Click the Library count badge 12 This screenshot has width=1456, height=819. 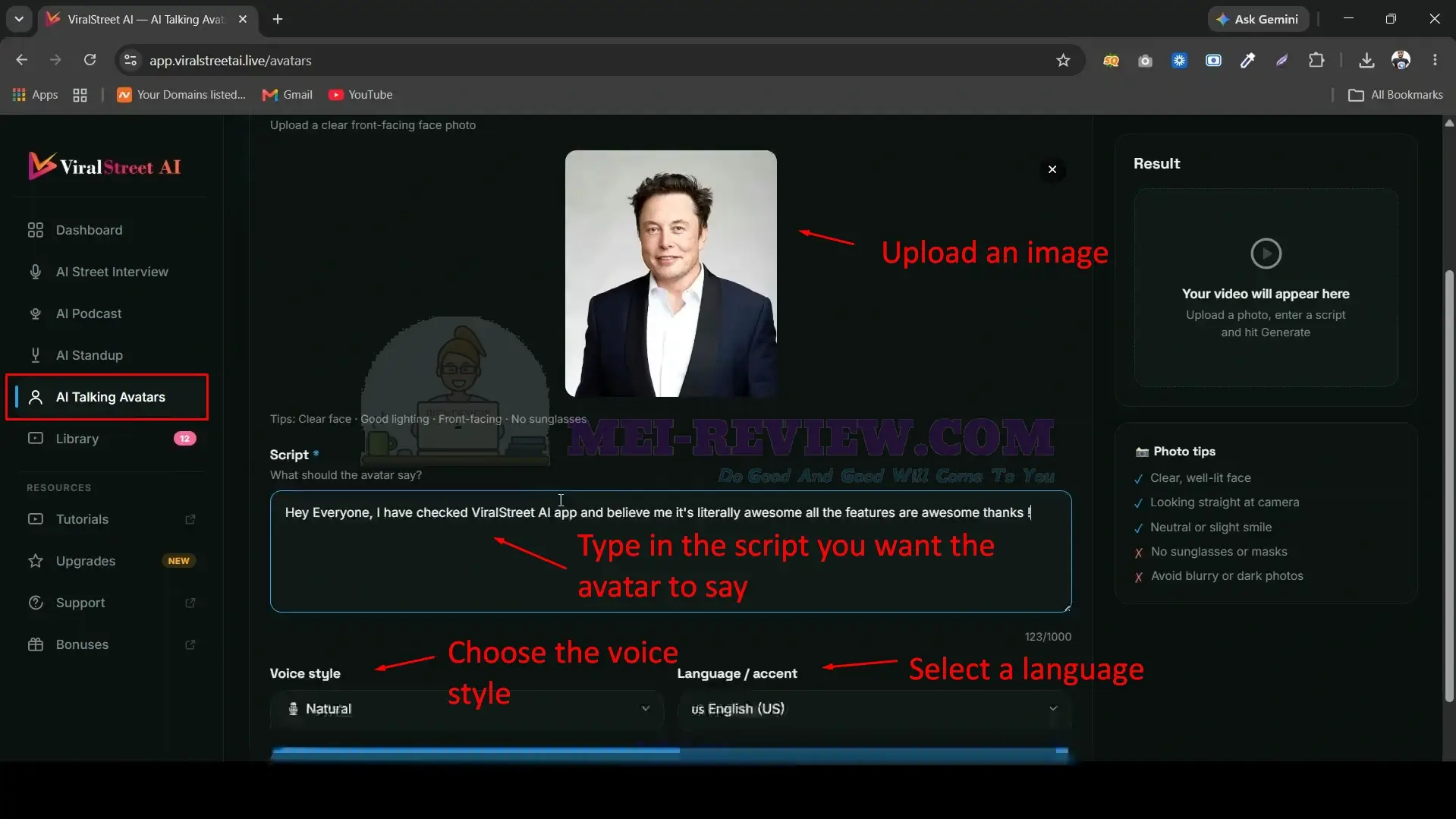pos(184,439)
